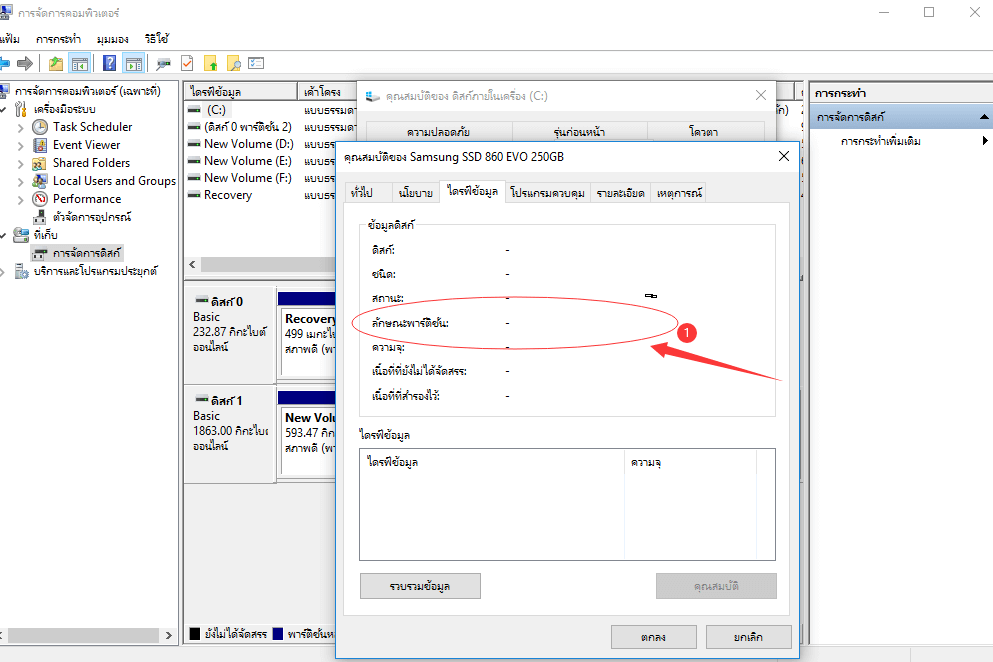The image size is (993, 662).
Task: Click the Up one level toolbar icon
Action: [56, 63]
